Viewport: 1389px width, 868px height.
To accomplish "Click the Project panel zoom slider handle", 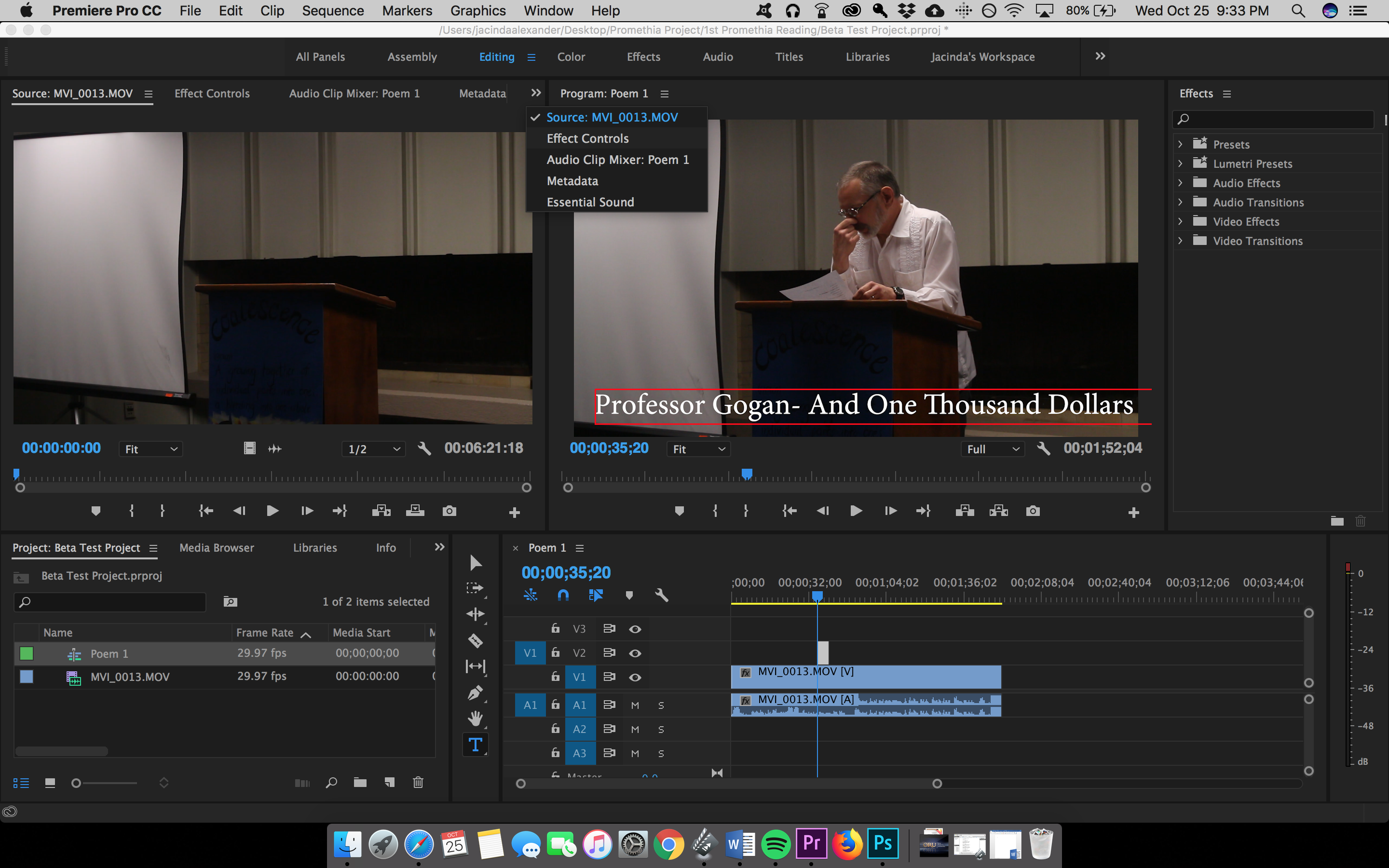I will point(76,783).
